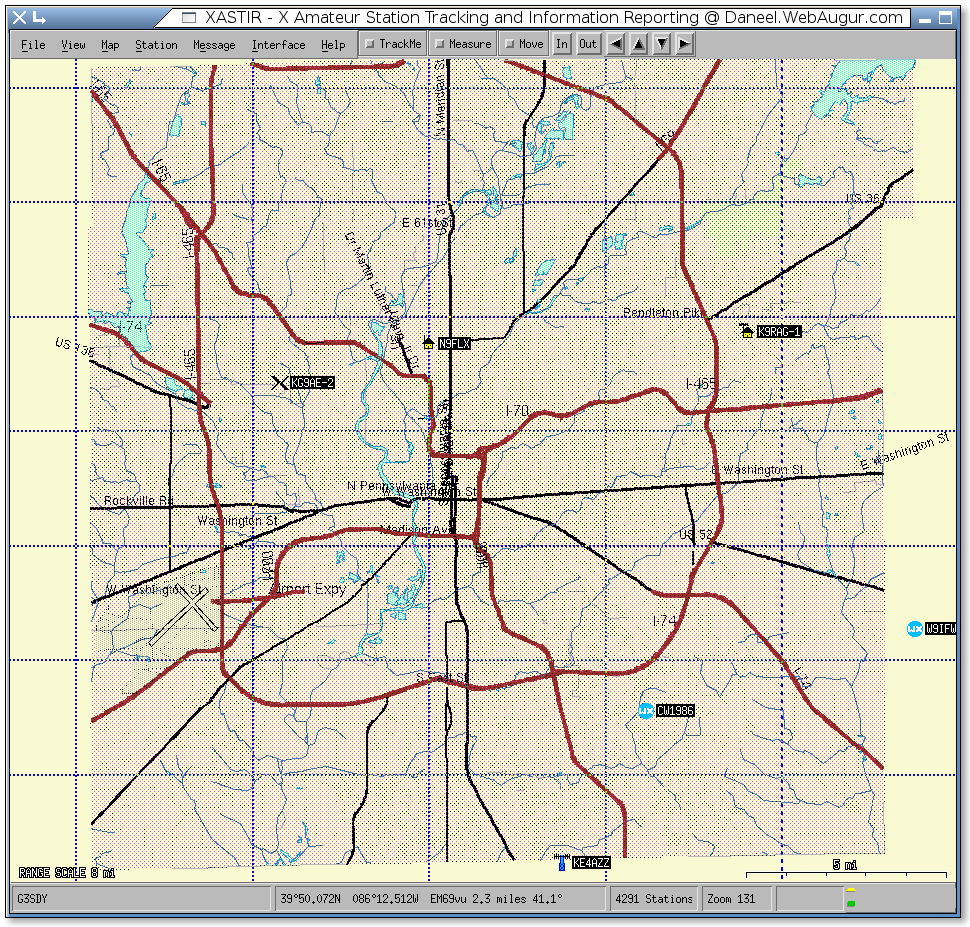The width and height of the screenshot is (970, 927).
Task: Click the US 52 road label
Action: (695, 533)
